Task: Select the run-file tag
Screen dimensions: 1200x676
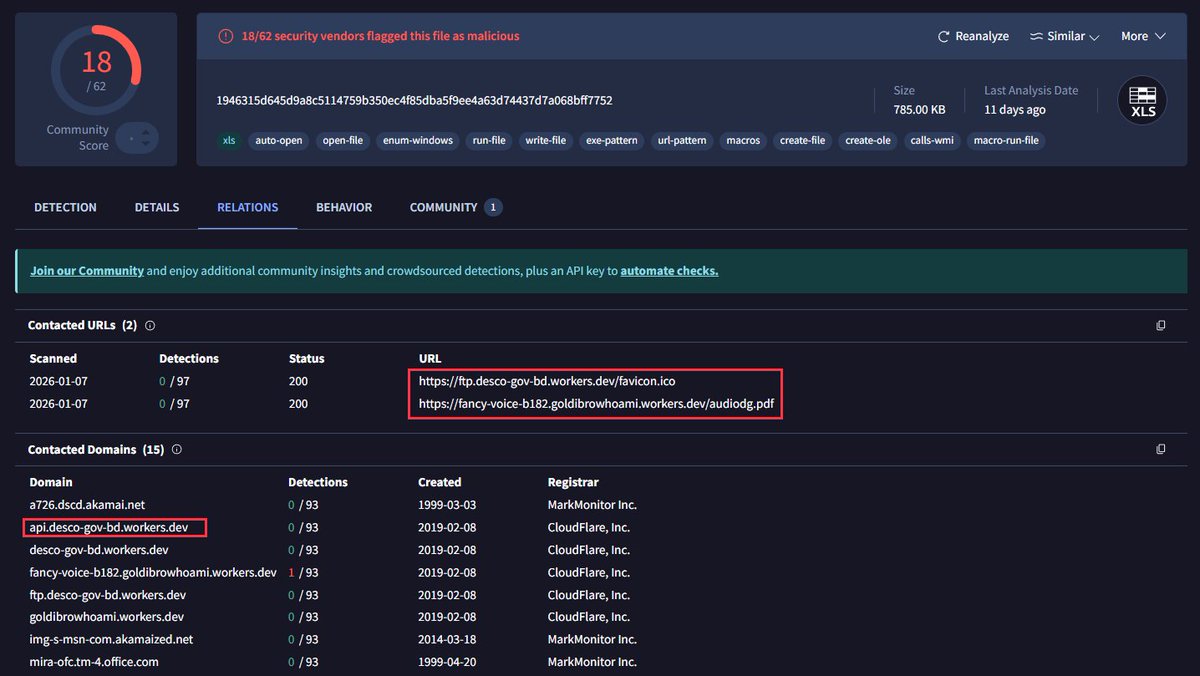Action: pos(489,141)
